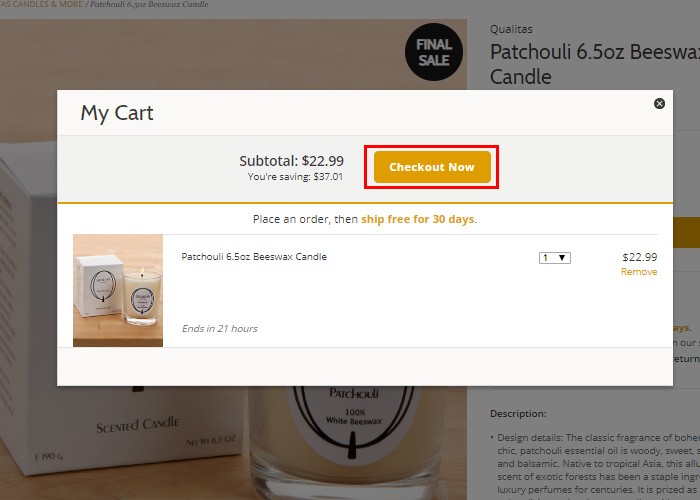Click the Patchouli Beeswax Candle cart item name

(x=254, y=257)
